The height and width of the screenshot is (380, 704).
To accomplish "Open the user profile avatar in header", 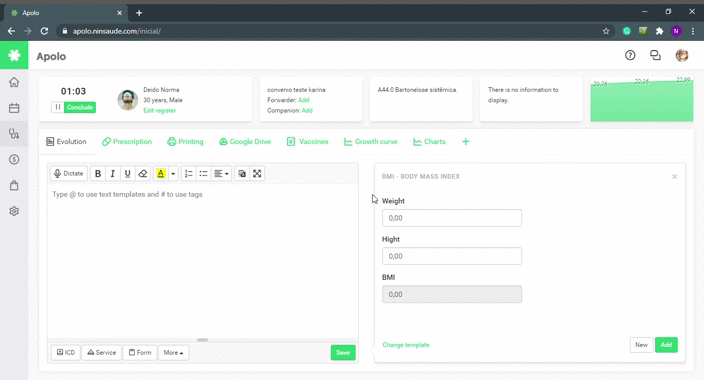I will pos(682,55).
